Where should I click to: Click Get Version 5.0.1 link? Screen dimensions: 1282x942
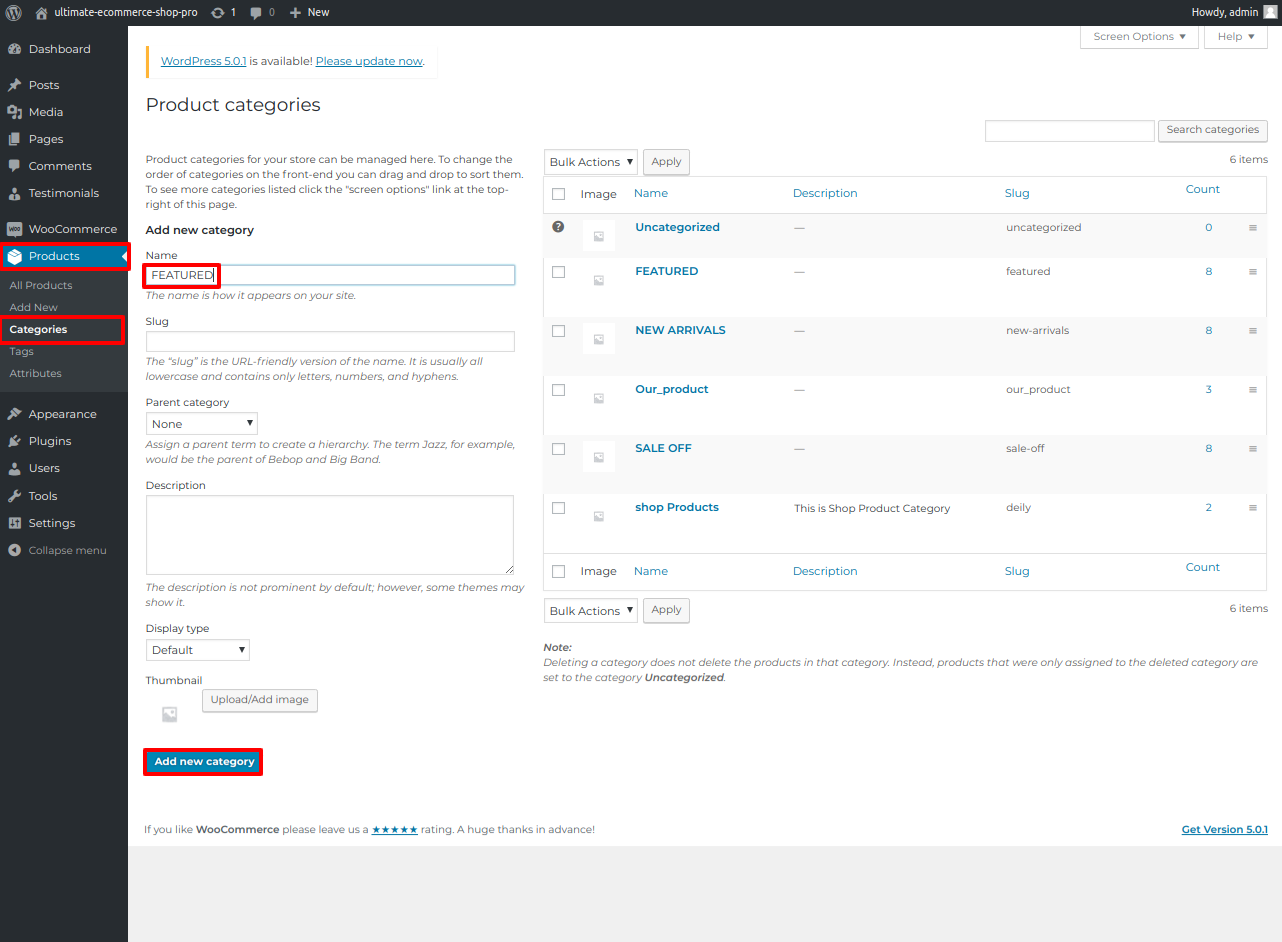coord(1225,830)
